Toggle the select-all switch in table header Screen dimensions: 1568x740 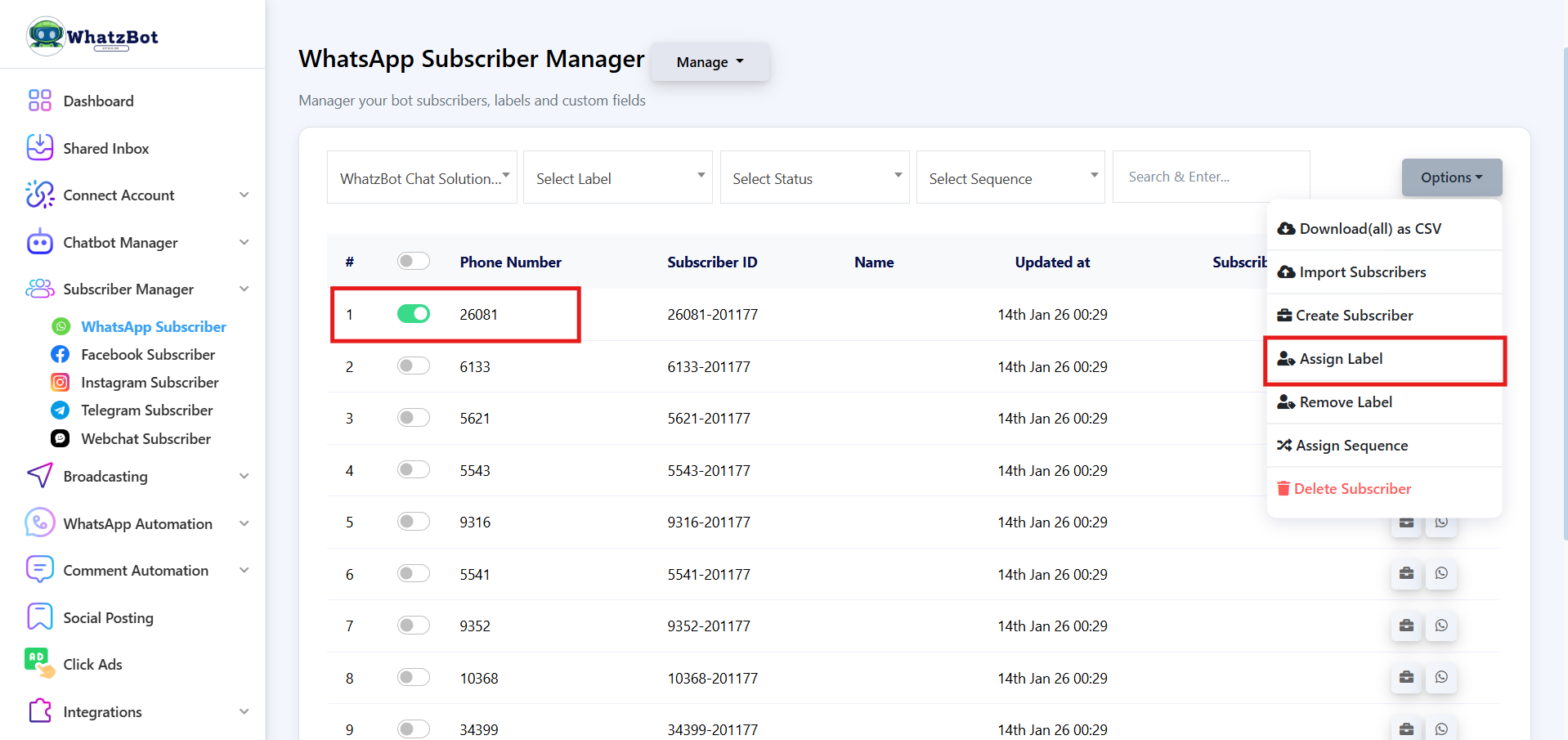click(413, 261)
